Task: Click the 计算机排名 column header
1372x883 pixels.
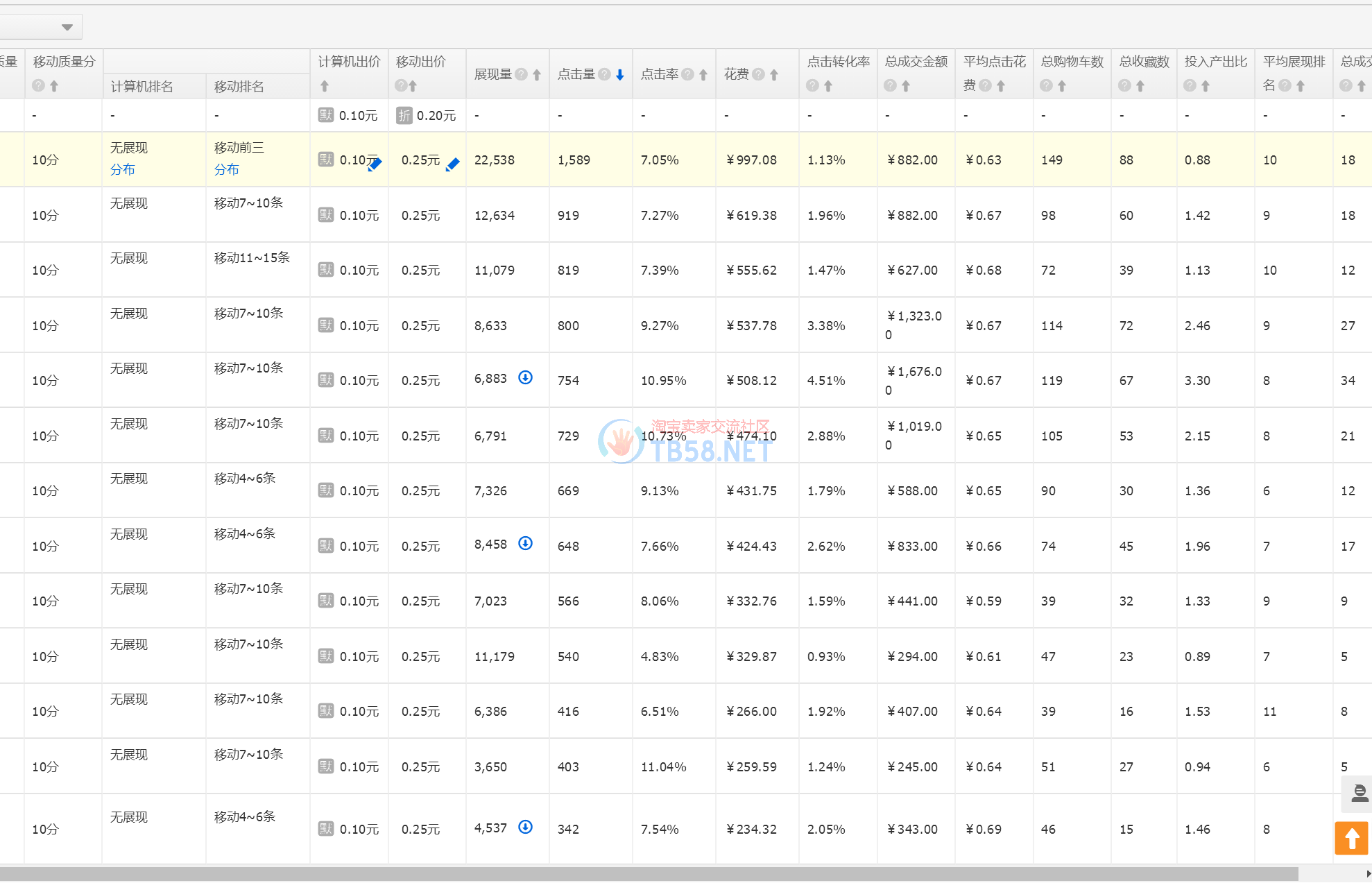Action: pyautogui.click(x=142, y=87)
